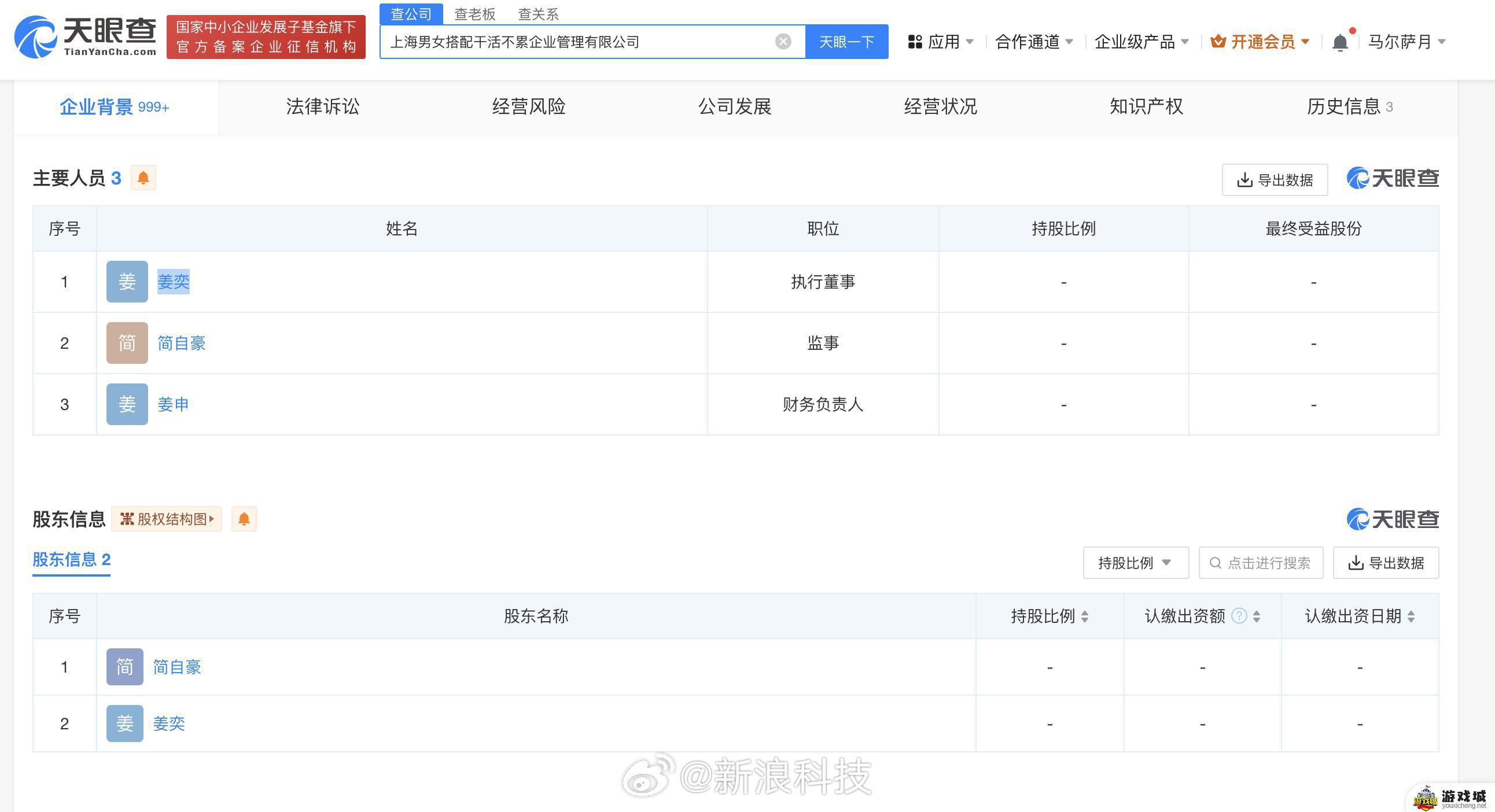The image size is (1495, 812).
Task: Expand the 企业级产品 dropdown
Action: click(1185, 42)
